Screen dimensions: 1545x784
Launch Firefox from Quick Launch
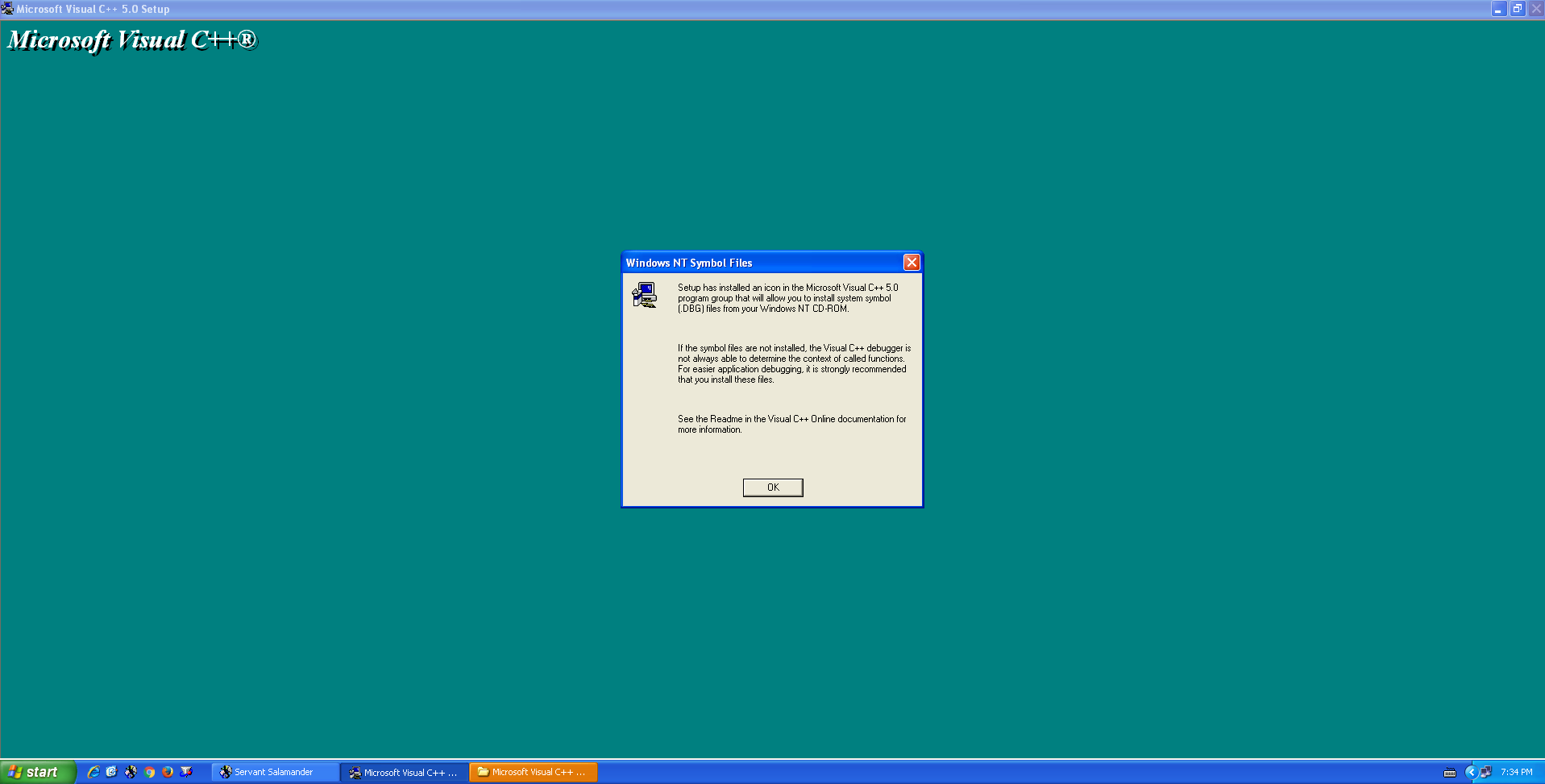click(x=168, y=772)
